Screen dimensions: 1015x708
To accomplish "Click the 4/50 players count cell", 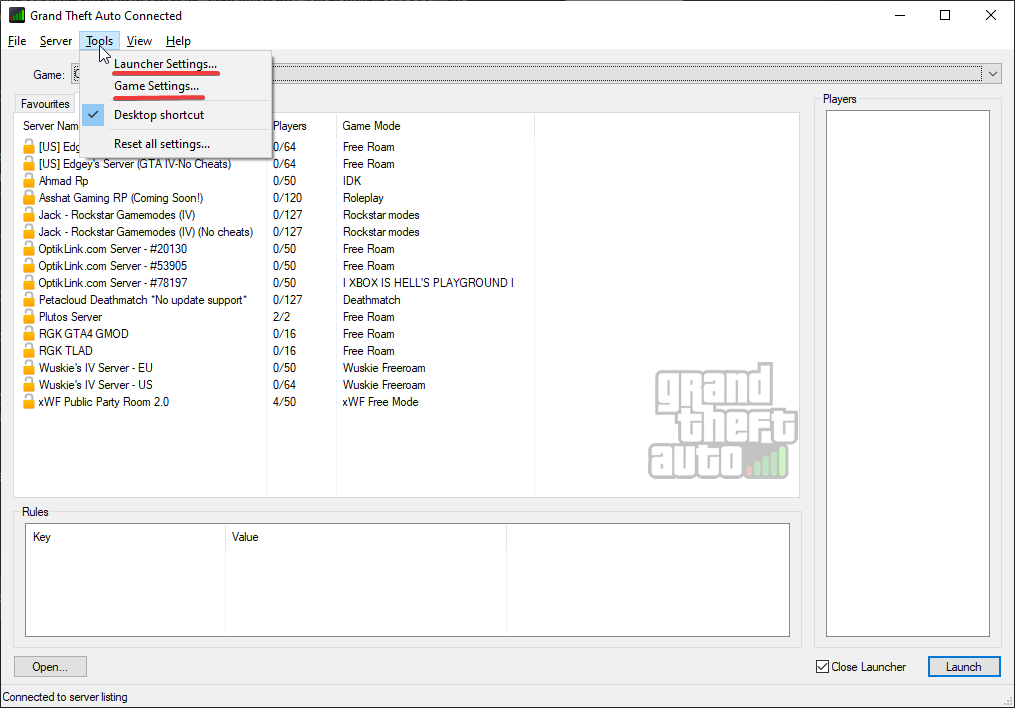I will tap(284, 402).
